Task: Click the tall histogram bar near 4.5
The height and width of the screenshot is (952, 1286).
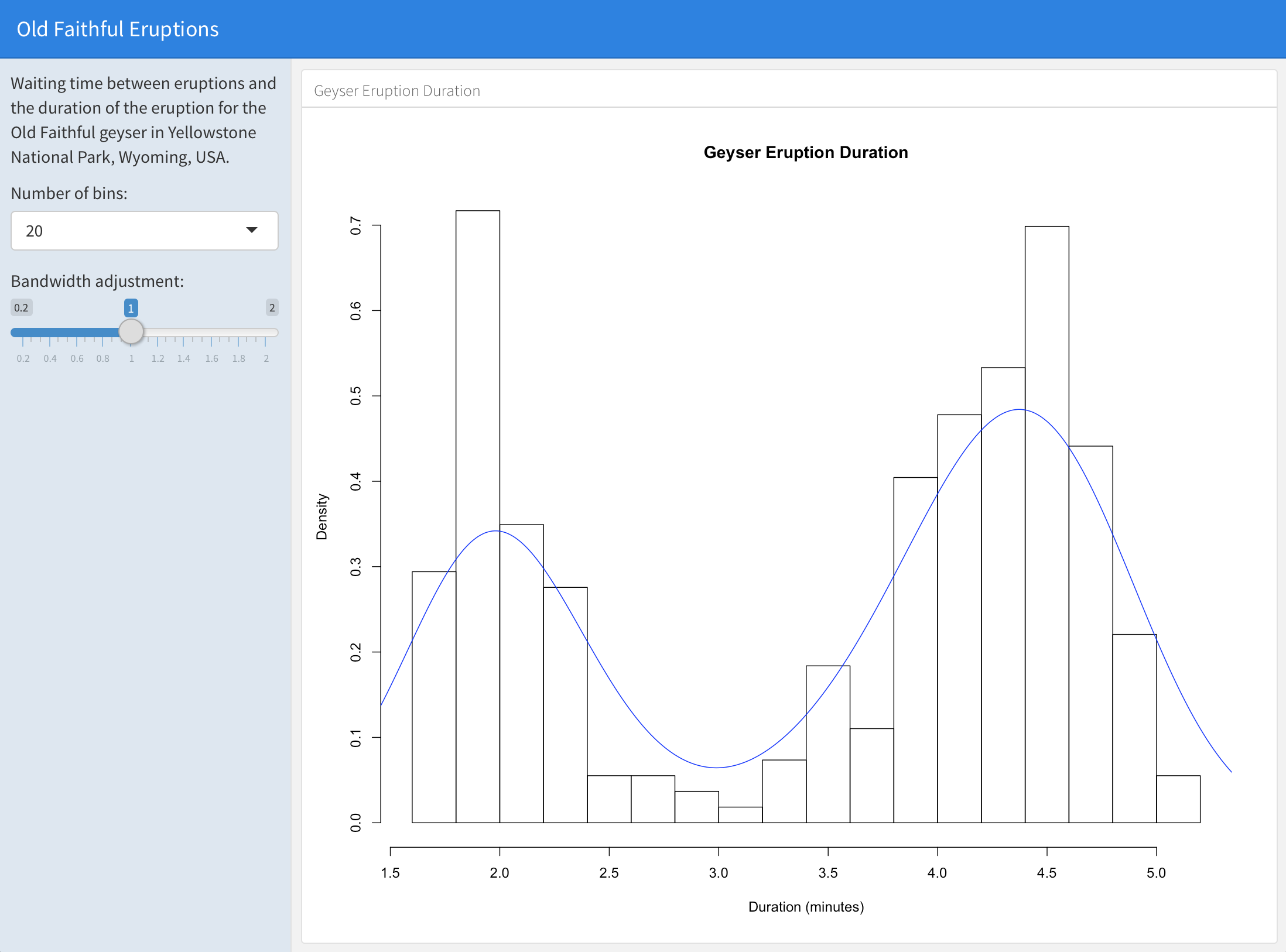Action: point(1047,524)
